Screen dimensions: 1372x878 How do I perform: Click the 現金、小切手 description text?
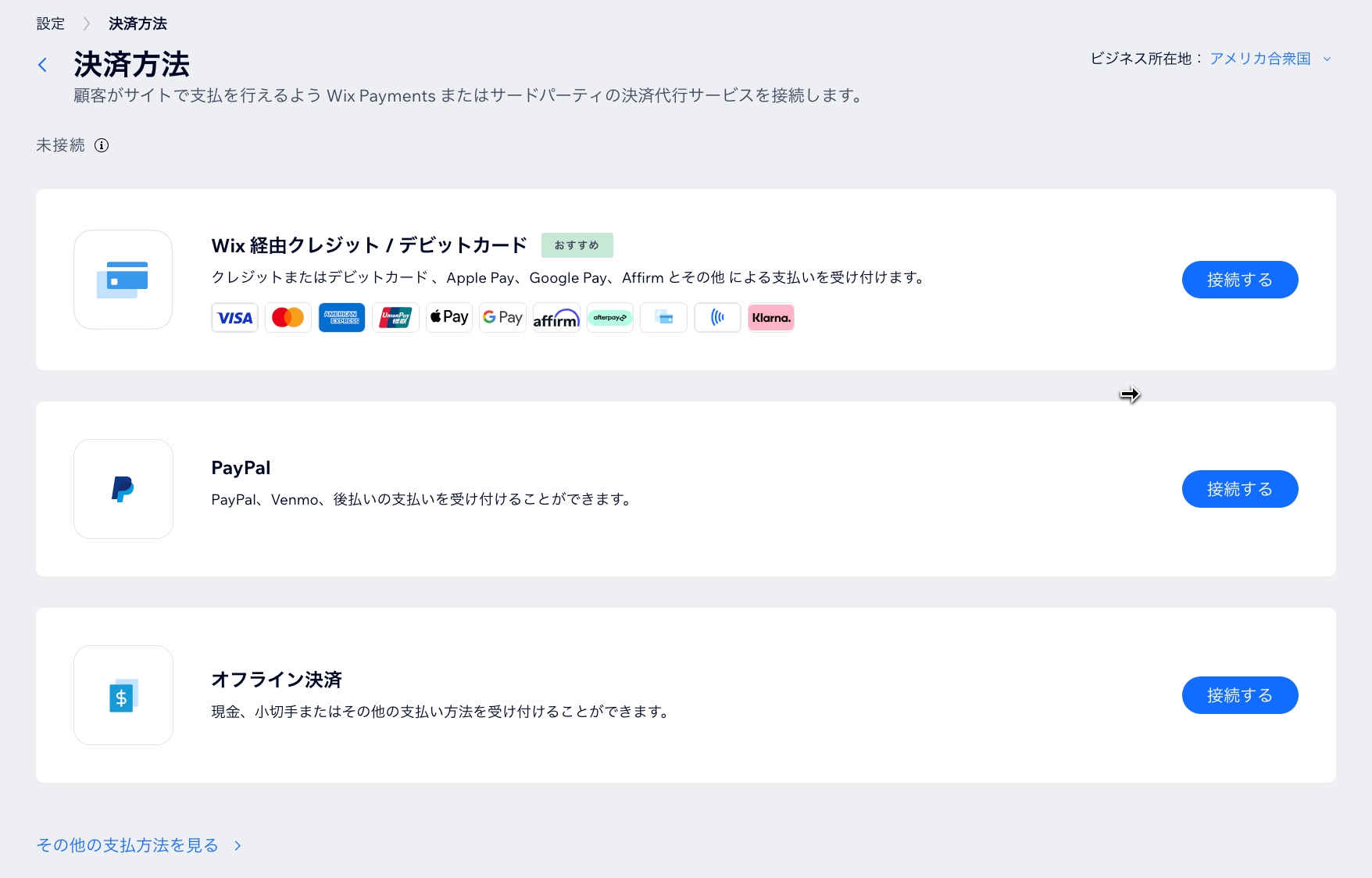click(441, 712)
